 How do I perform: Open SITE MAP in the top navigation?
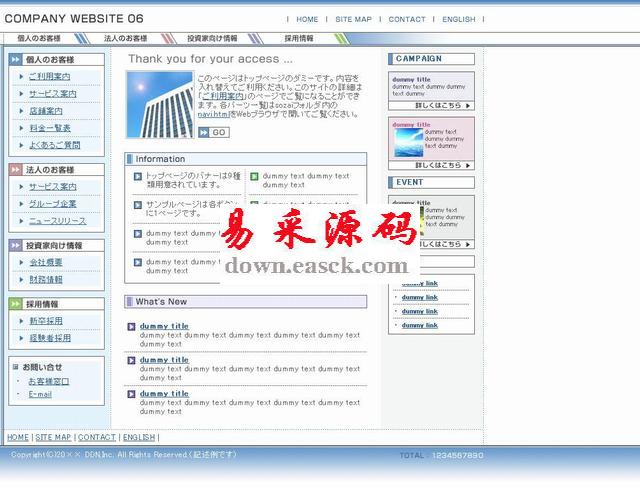(353, 19)
